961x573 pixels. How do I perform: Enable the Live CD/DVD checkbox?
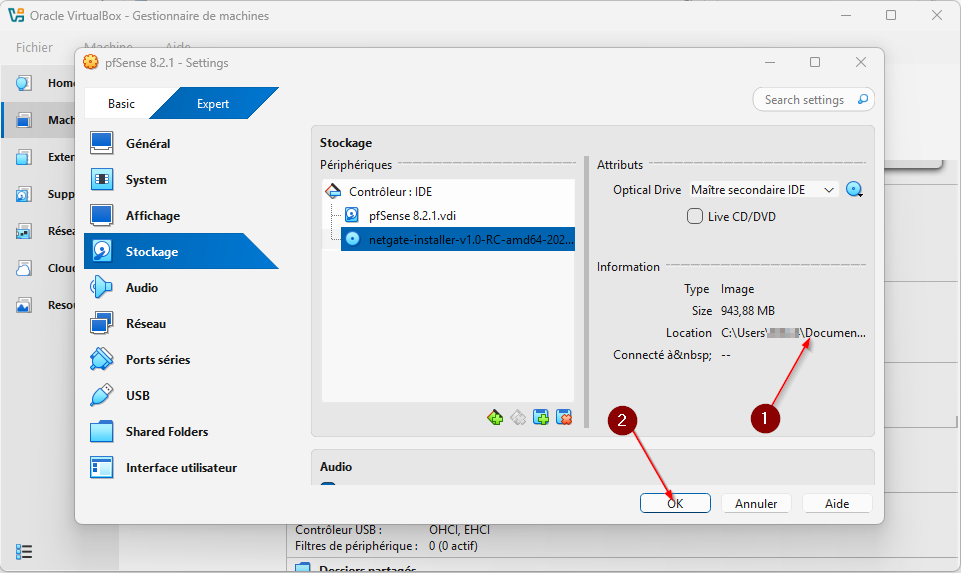pyautogui.click(x=696, y=216)
